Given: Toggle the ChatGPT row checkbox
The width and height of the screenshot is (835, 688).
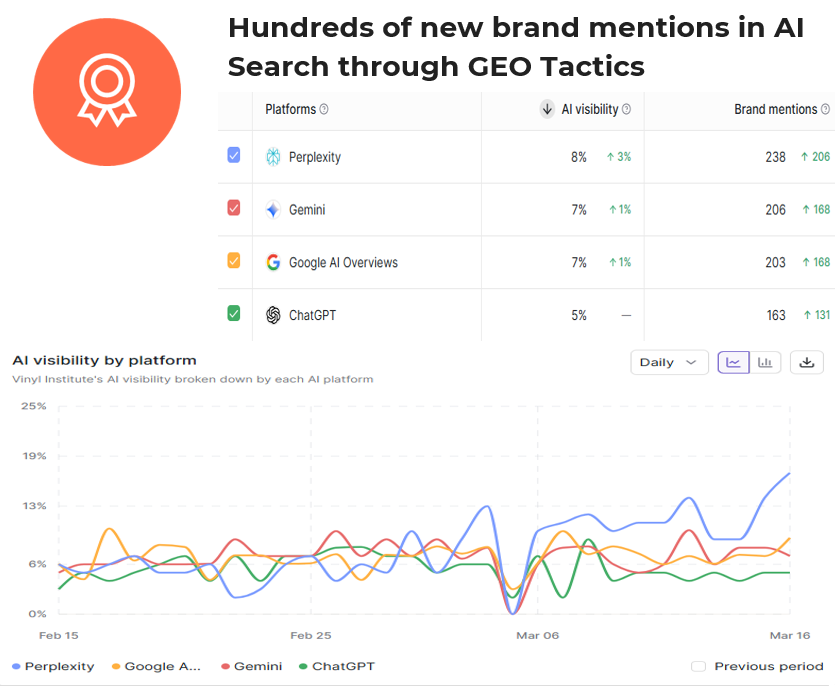Looking at the screenshot, I should pyautogui.click(x=234, y=314).
